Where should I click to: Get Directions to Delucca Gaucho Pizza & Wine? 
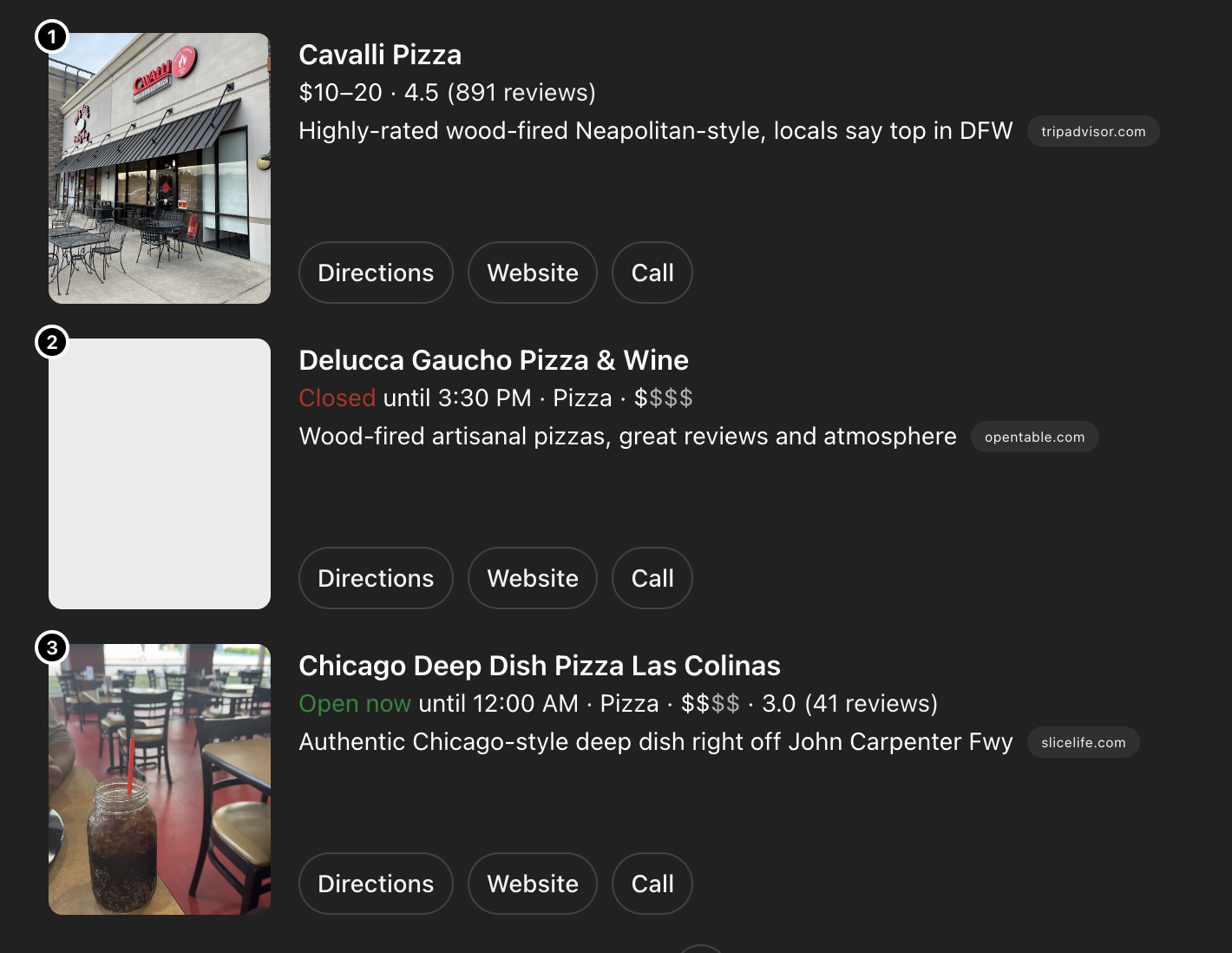coord(376,578)
